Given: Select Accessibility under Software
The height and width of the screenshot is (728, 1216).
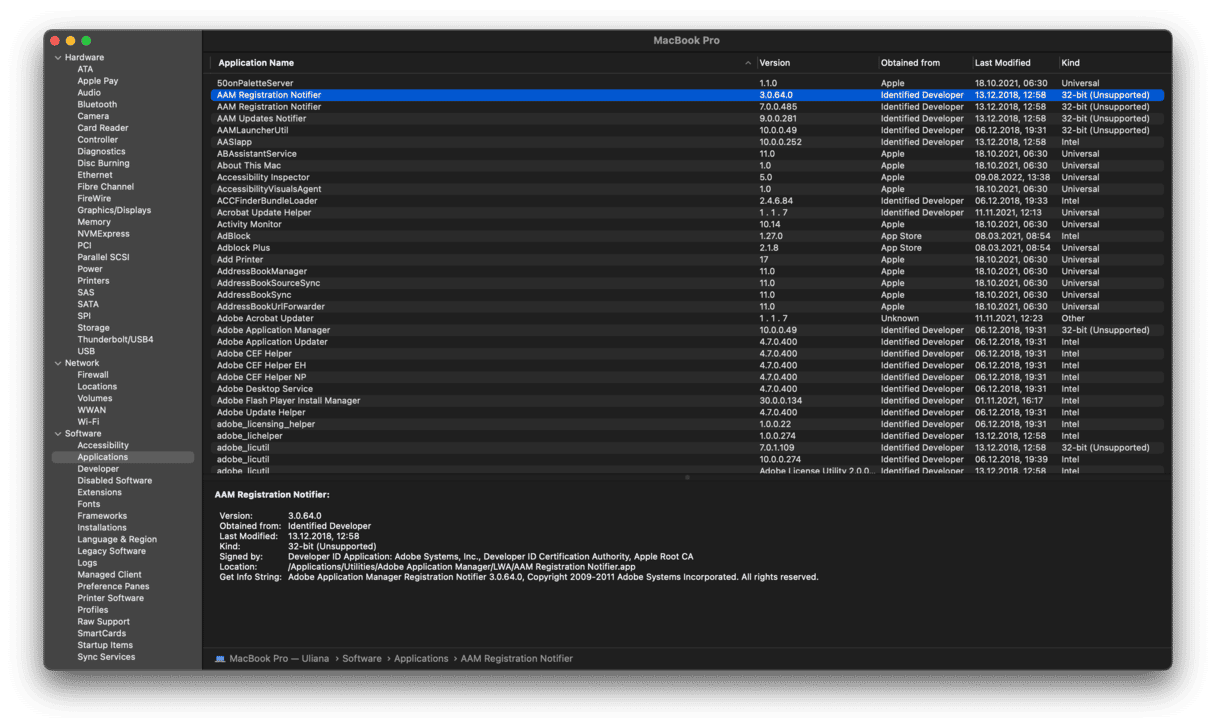Looking at the screenshot, I should (x=103, y=446).
